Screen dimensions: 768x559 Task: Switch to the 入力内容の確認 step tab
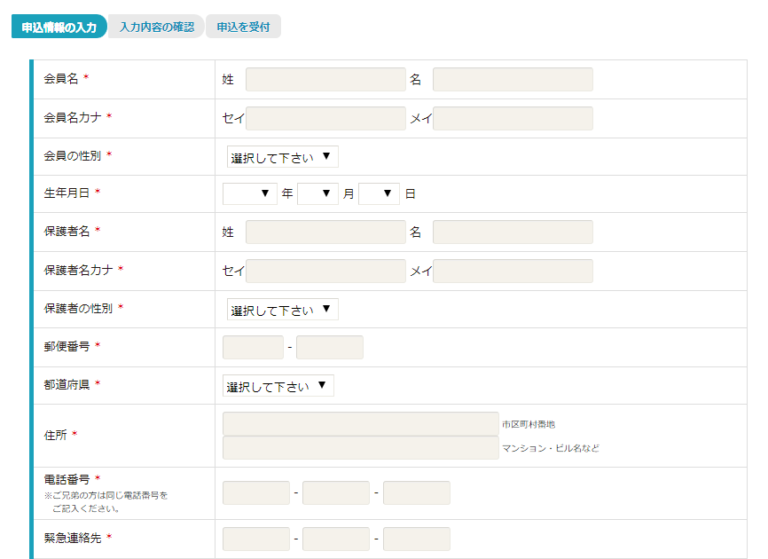pos(156,27)
